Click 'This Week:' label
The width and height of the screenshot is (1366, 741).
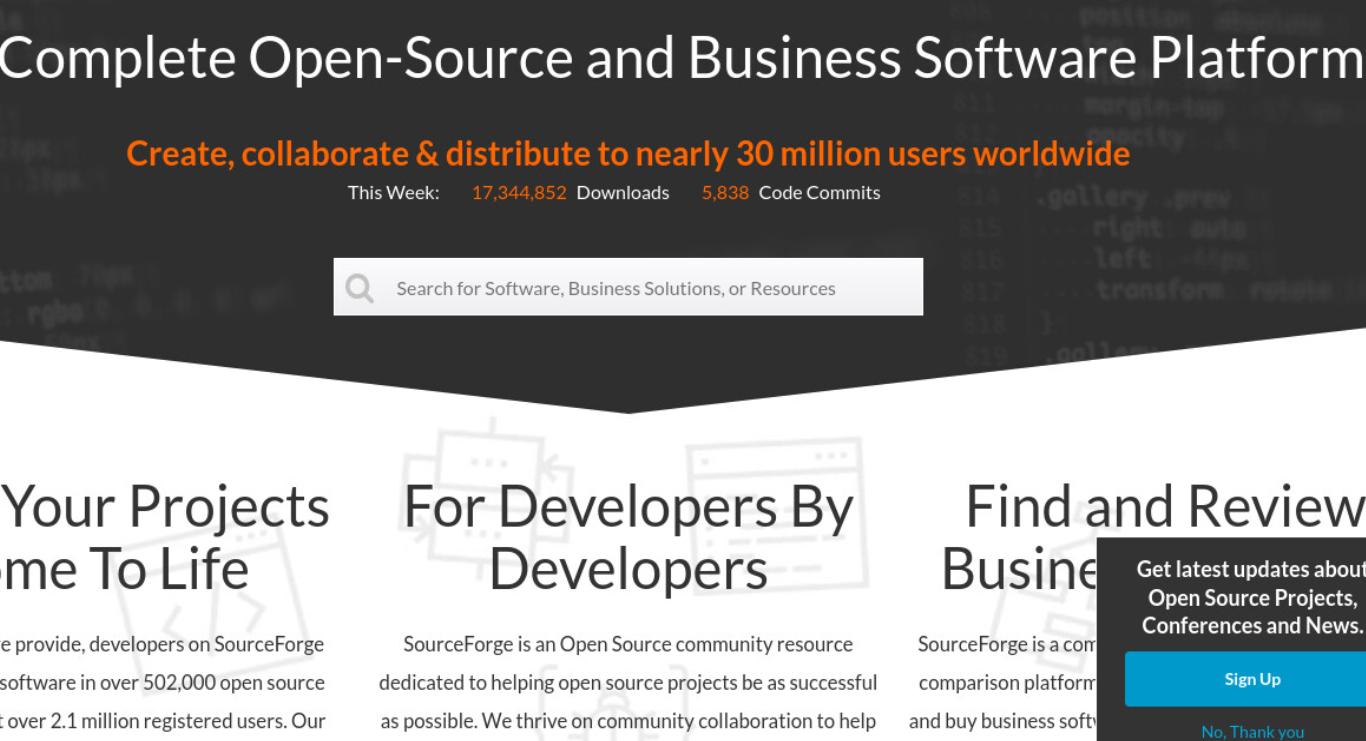(x=393, y=192)
